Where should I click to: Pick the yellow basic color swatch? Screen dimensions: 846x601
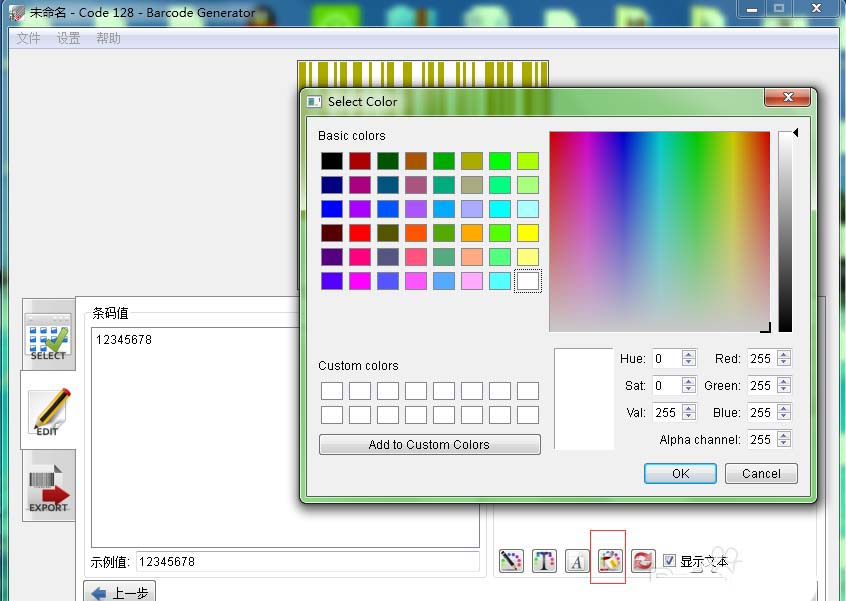point(528,233)
